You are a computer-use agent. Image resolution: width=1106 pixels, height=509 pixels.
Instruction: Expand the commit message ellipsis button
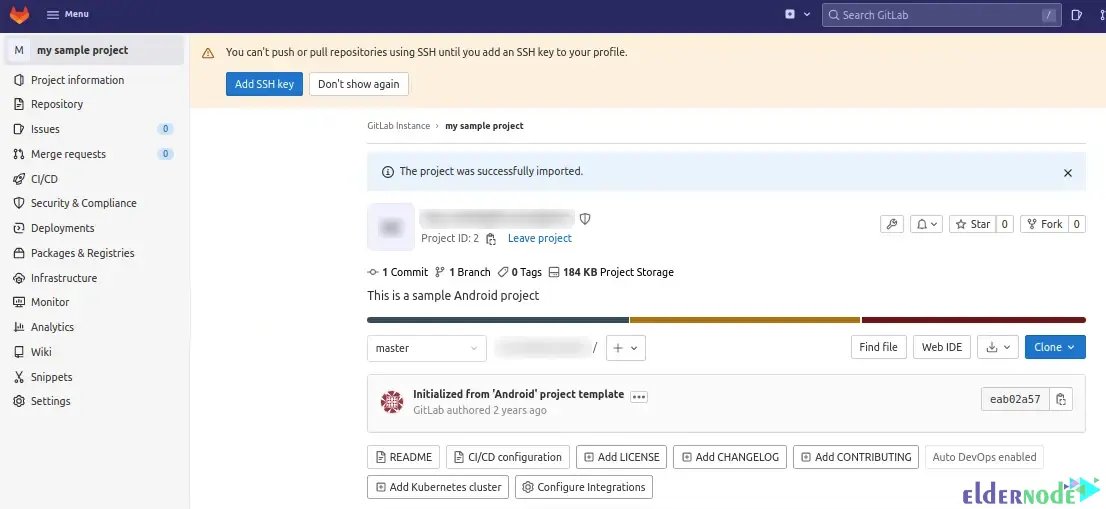(x=639, y=397)
